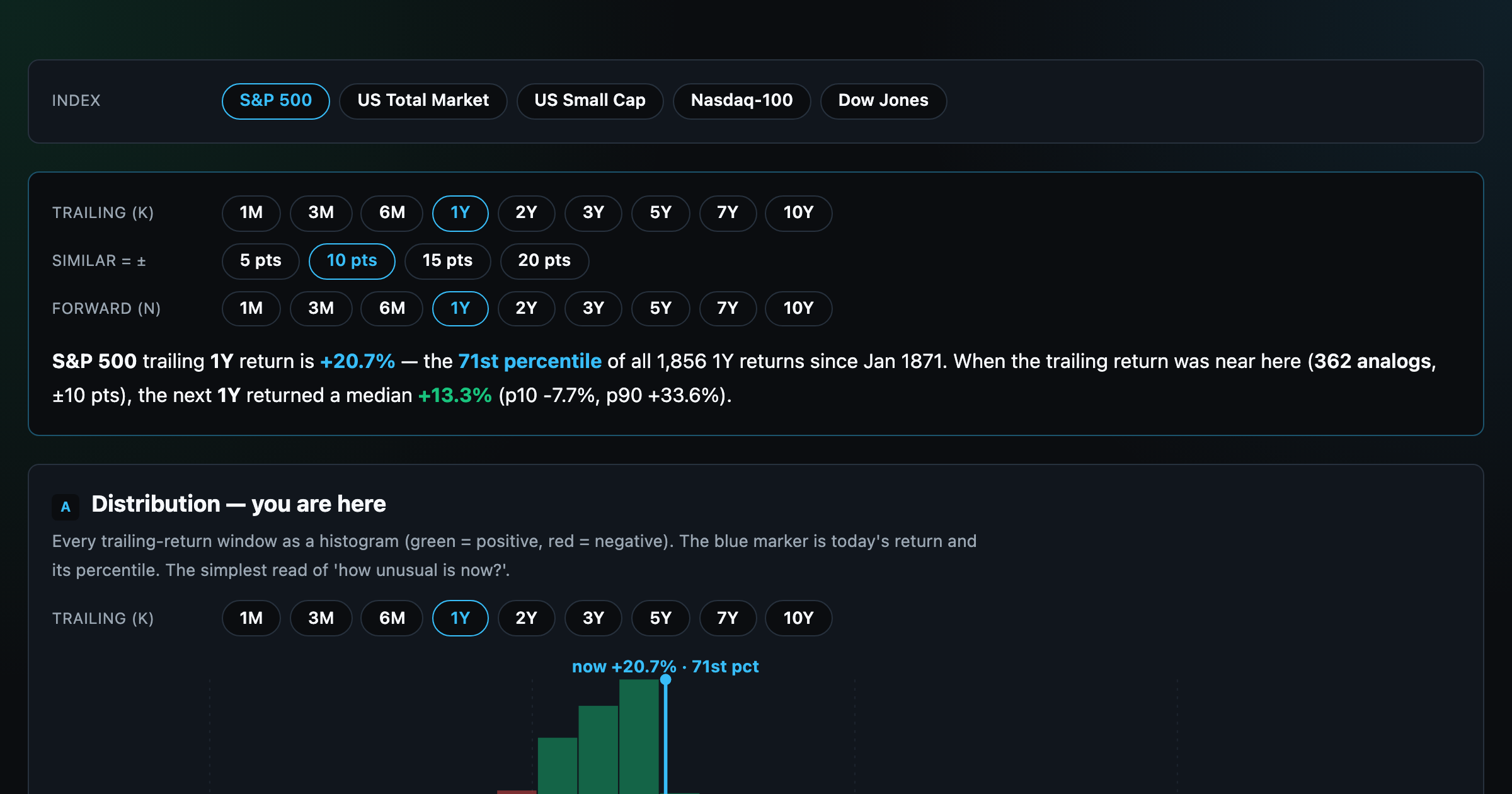
Task: Select 3Y in Distribution trailing row
Action: coord(593,618)
